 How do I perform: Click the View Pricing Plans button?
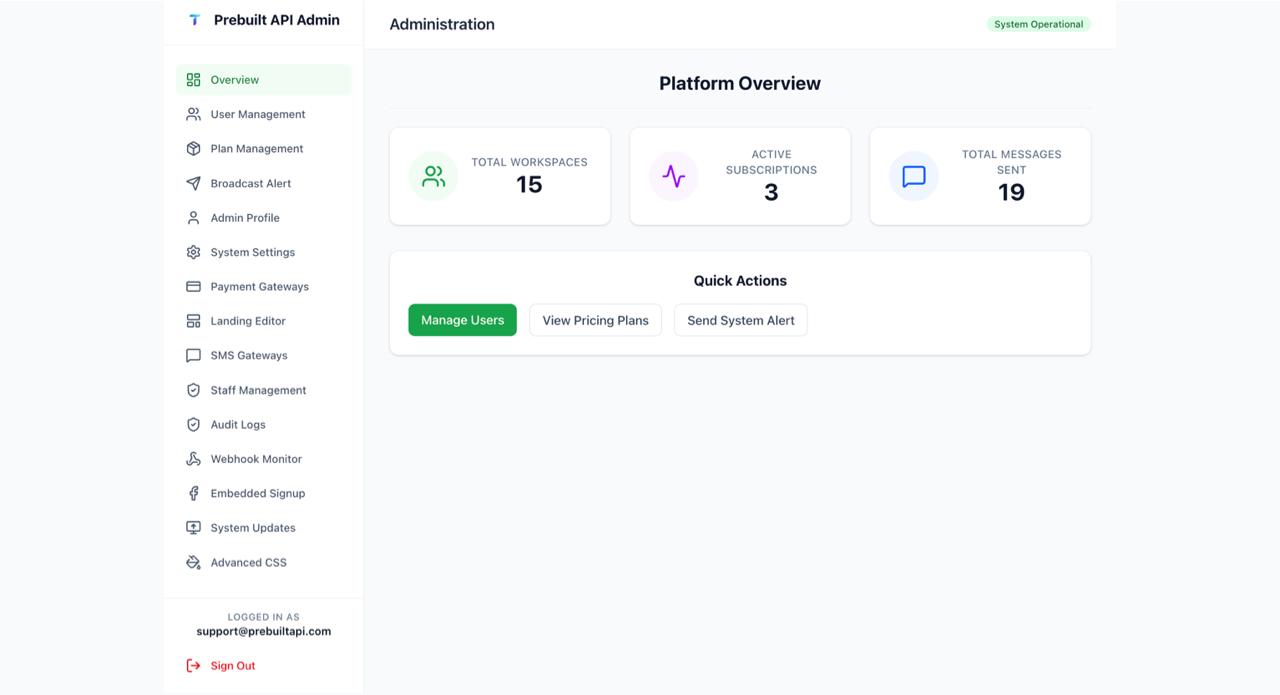pos(595,320)
